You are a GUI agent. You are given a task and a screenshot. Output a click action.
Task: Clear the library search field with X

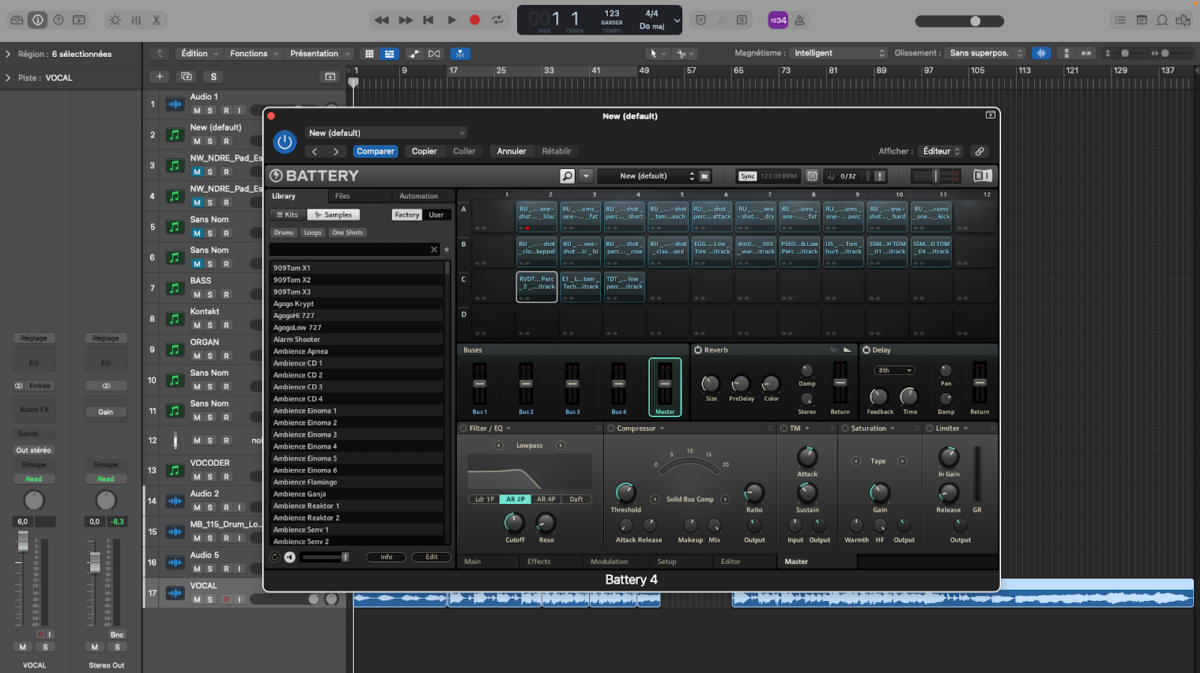point(434,250)
